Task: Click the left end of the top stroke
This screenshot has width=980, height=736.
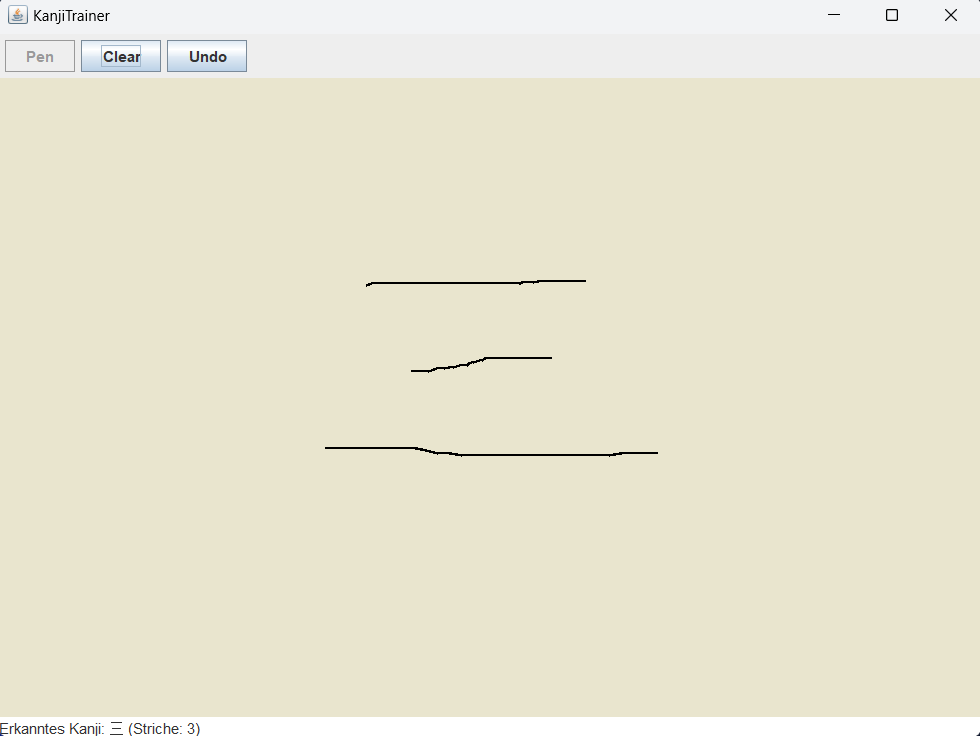Action: 370,284
